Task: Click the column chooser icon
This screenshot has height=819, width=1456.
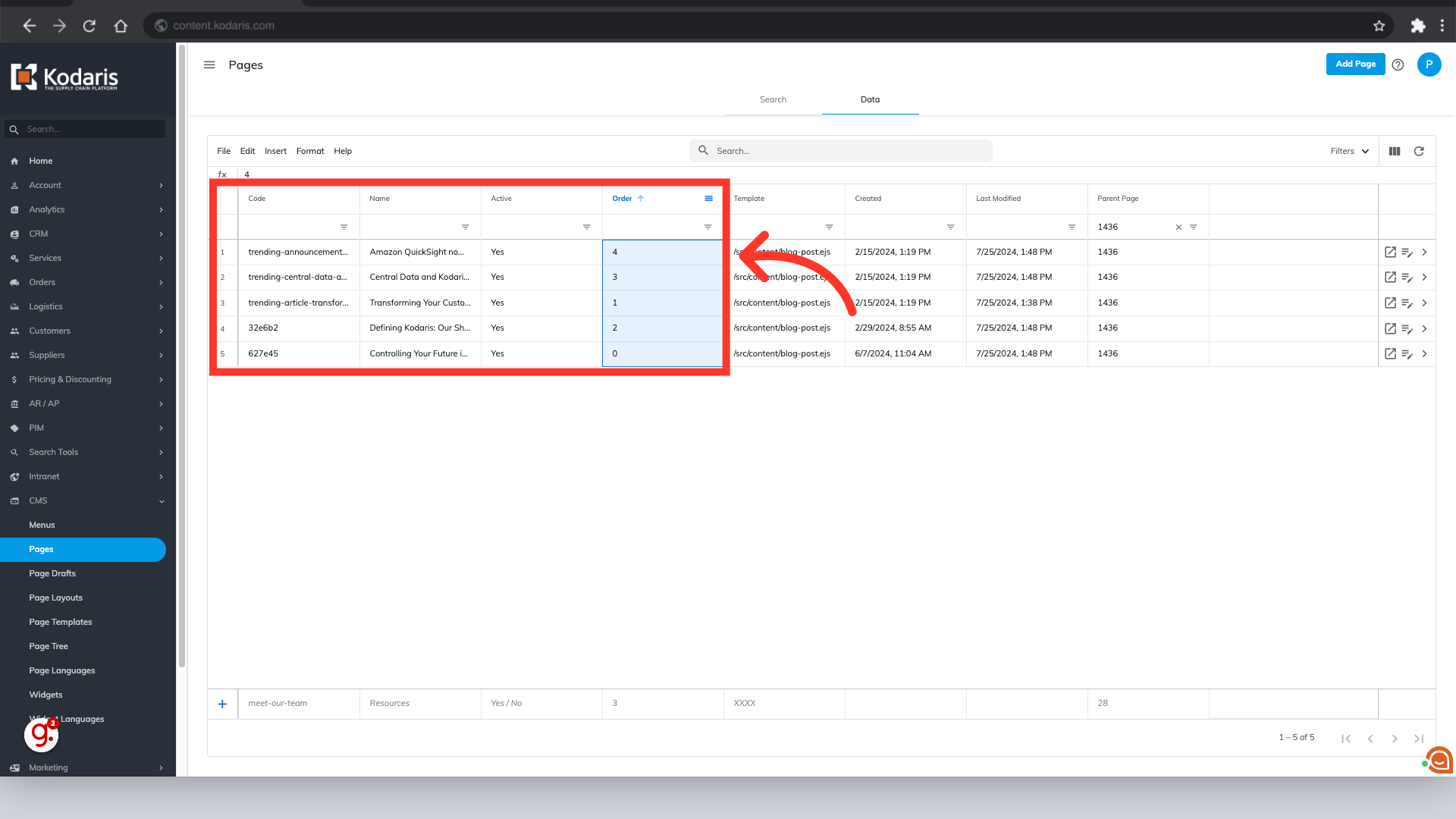Action: (x=1394, y=152)
